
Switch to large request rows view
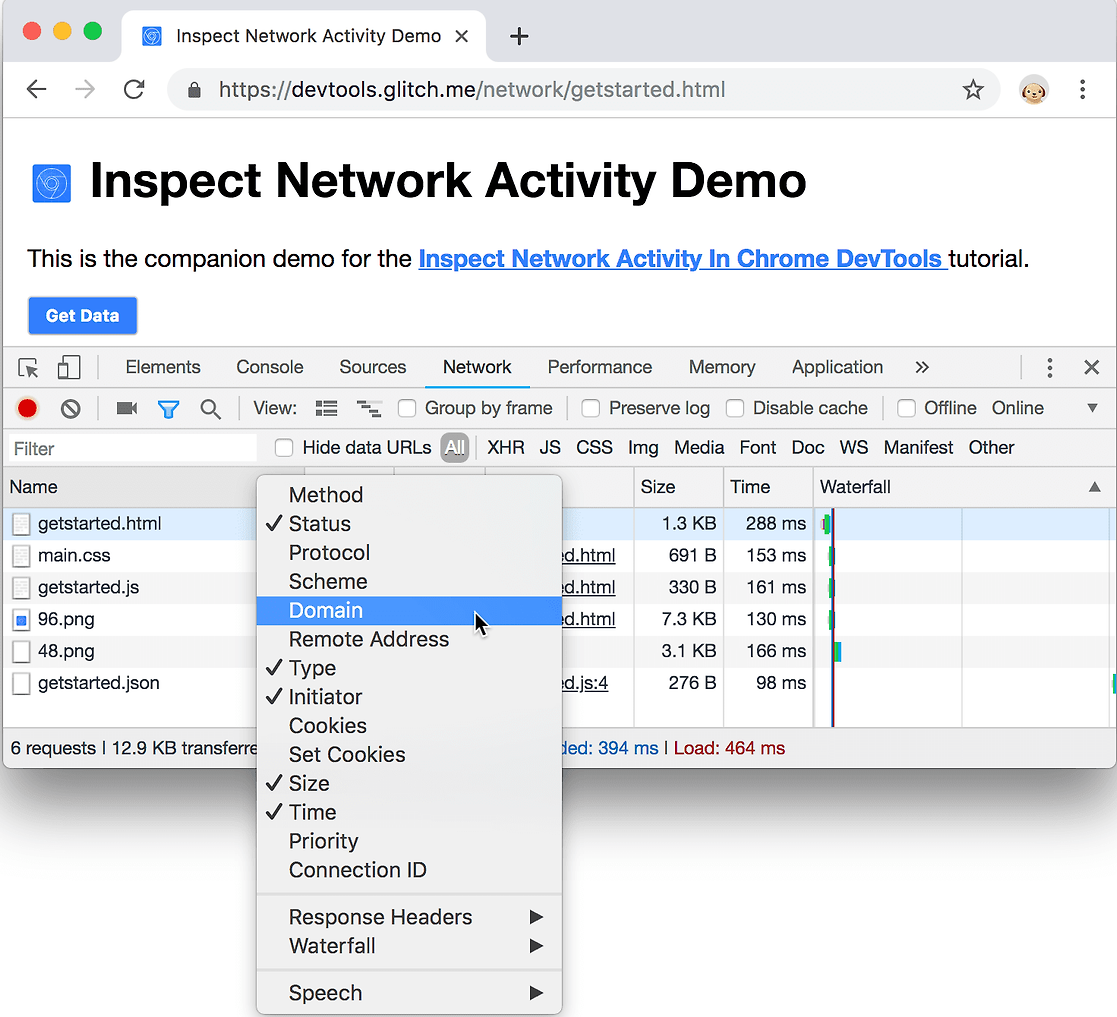pyautogui.click(x=326, y=409)
